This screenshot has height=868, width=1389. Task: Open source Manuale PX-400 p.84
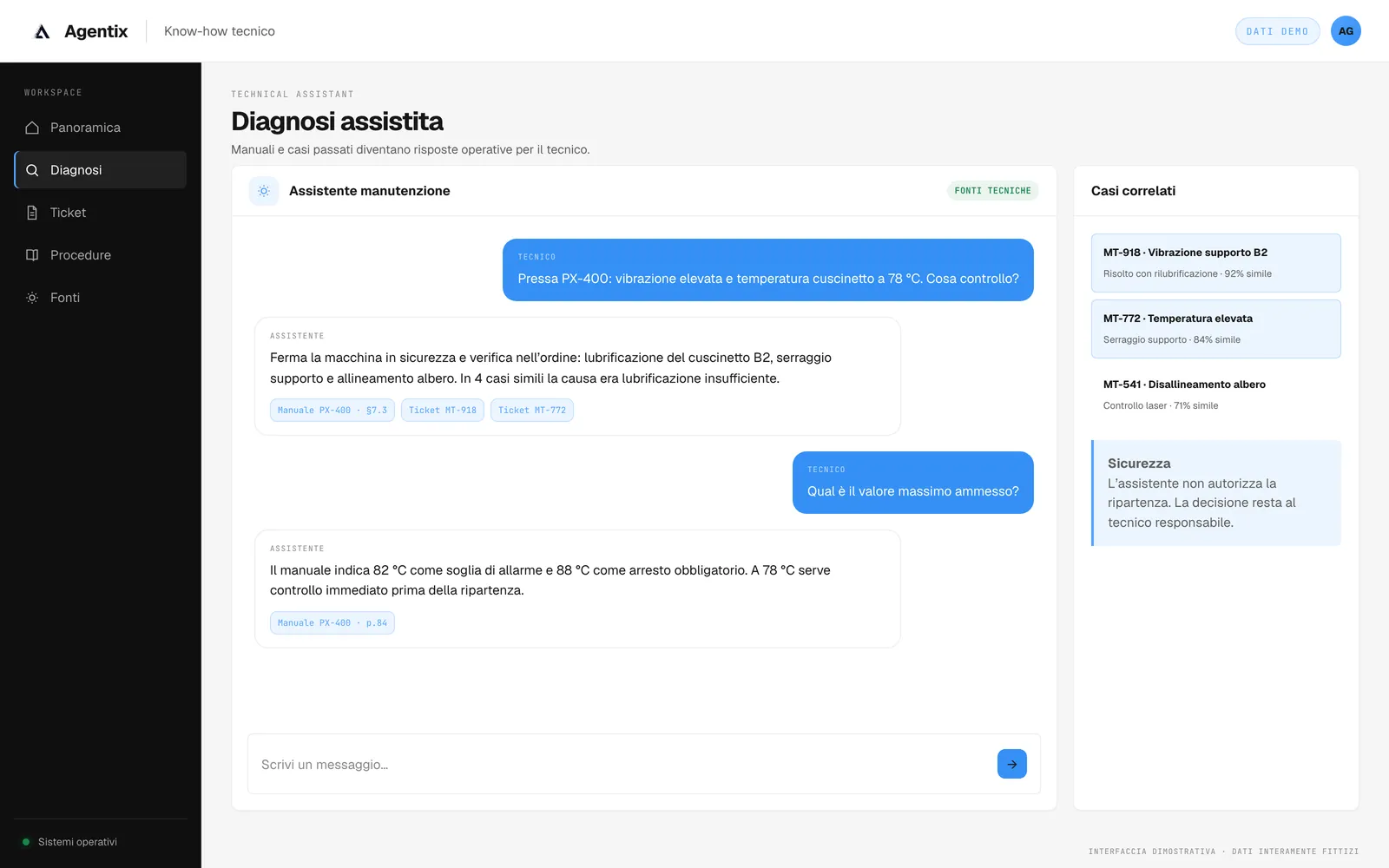[x=332, y=623]
